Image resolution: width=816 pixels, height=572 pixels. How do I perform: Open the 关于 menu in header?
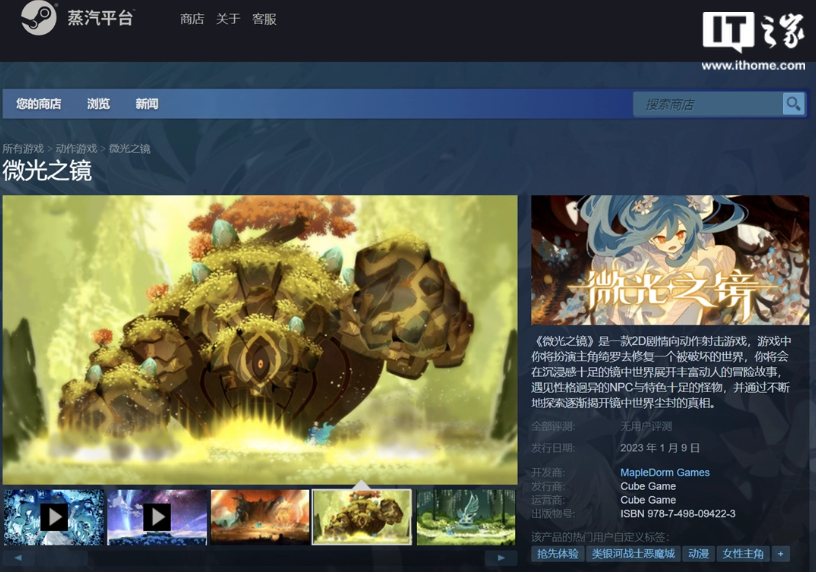[228, 19]
